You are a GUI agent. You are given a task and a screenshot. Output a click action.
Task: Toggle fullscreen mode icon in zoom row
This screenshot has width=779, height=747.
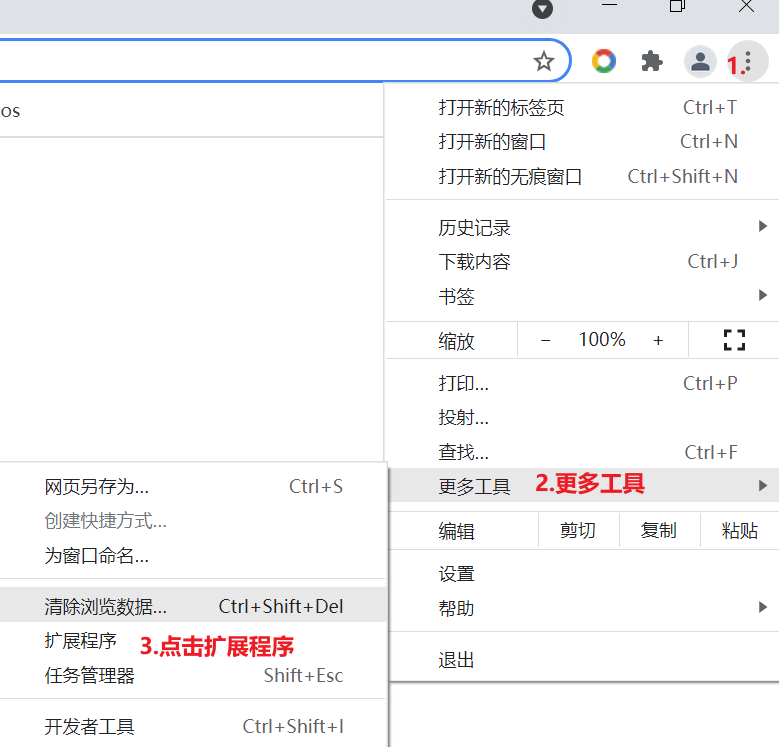tap(734, 340)
